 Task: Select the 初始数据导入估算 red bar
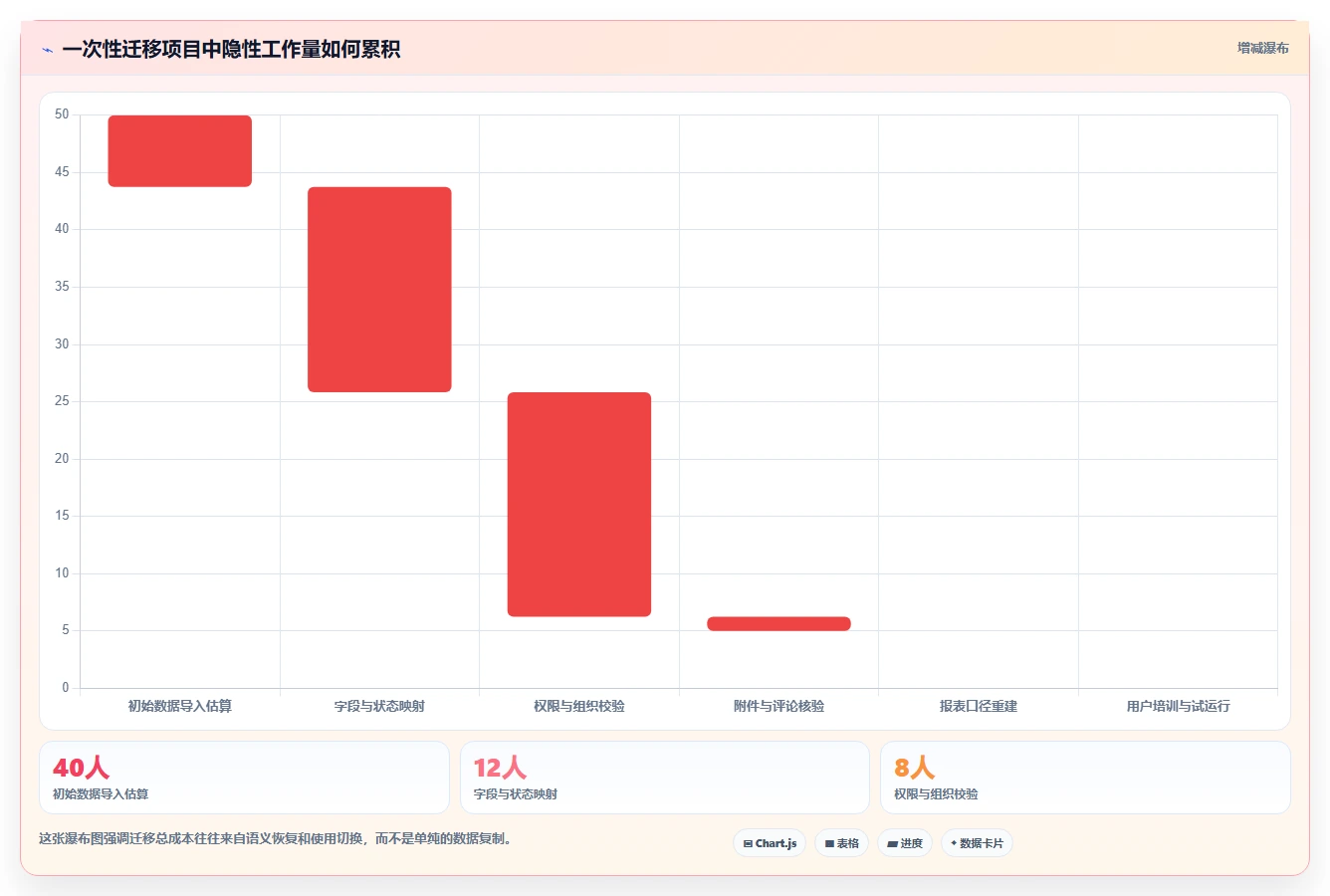[180, 151]
